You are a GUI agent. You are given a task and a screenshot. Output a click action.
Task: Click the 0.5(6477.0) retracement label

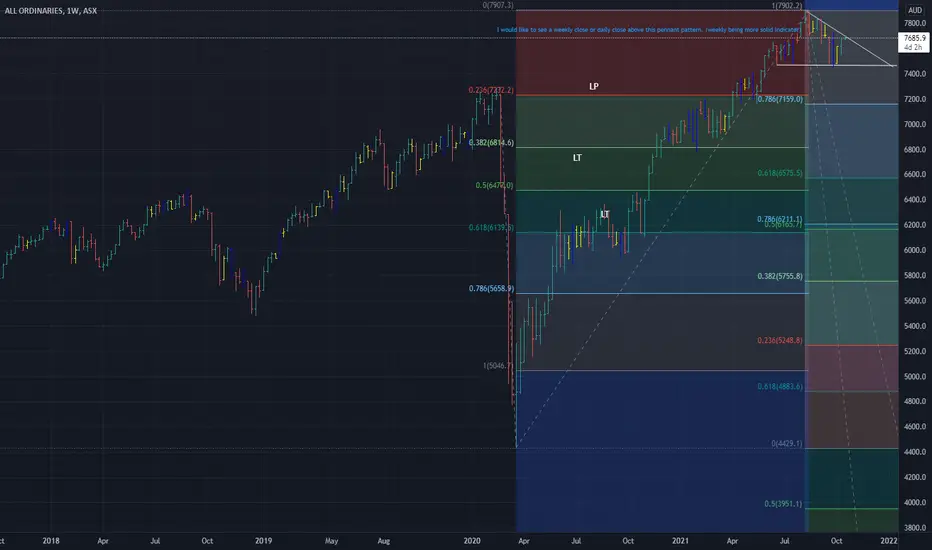[x=494, y=186]
